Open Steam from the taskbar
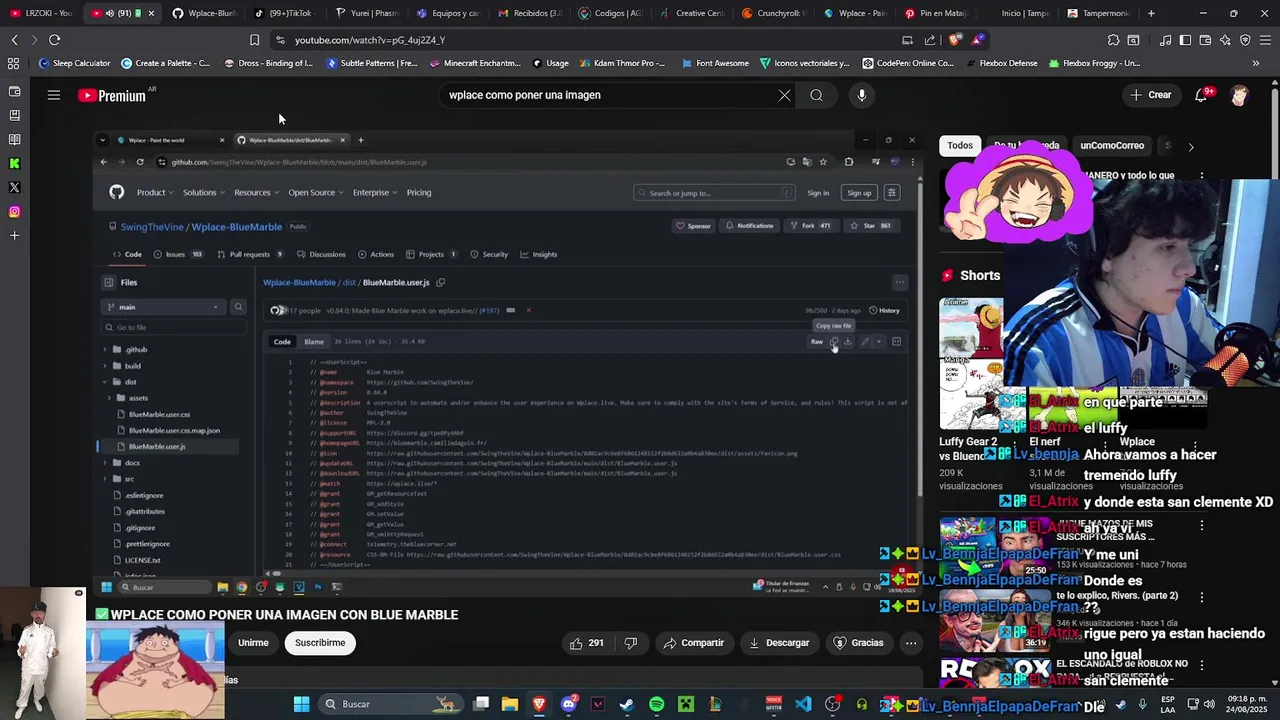 click(x=626, y=704)
